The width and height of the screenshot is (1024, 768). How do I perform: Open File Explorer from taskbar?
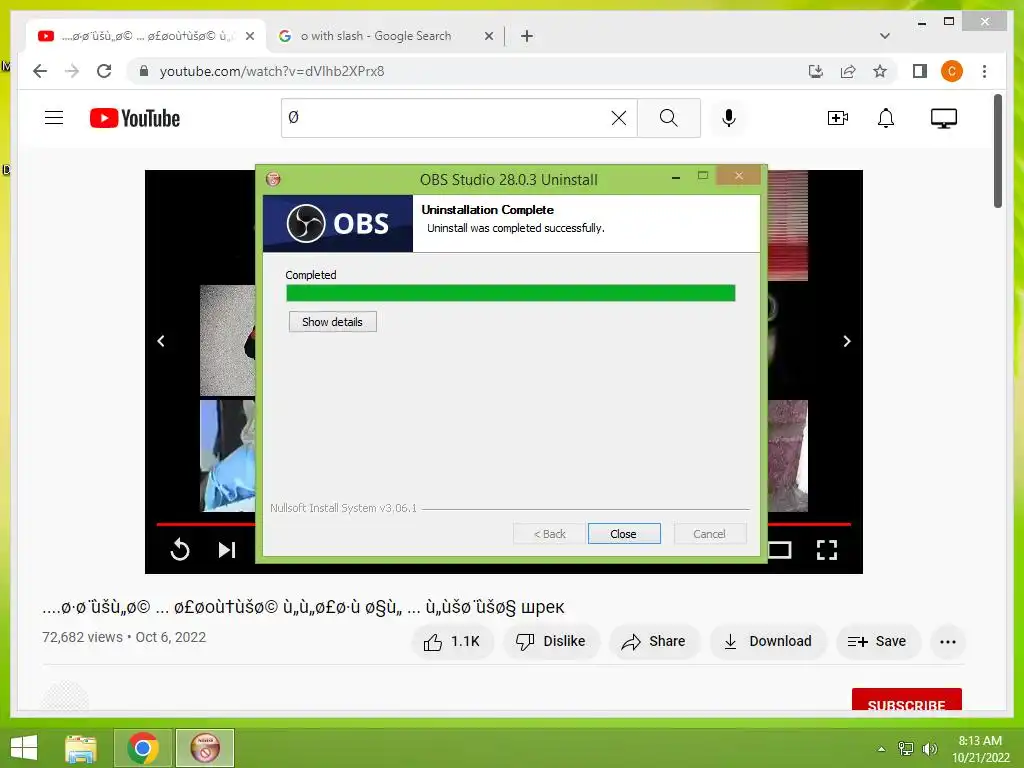pyautogui.click(x=81, y=748)
